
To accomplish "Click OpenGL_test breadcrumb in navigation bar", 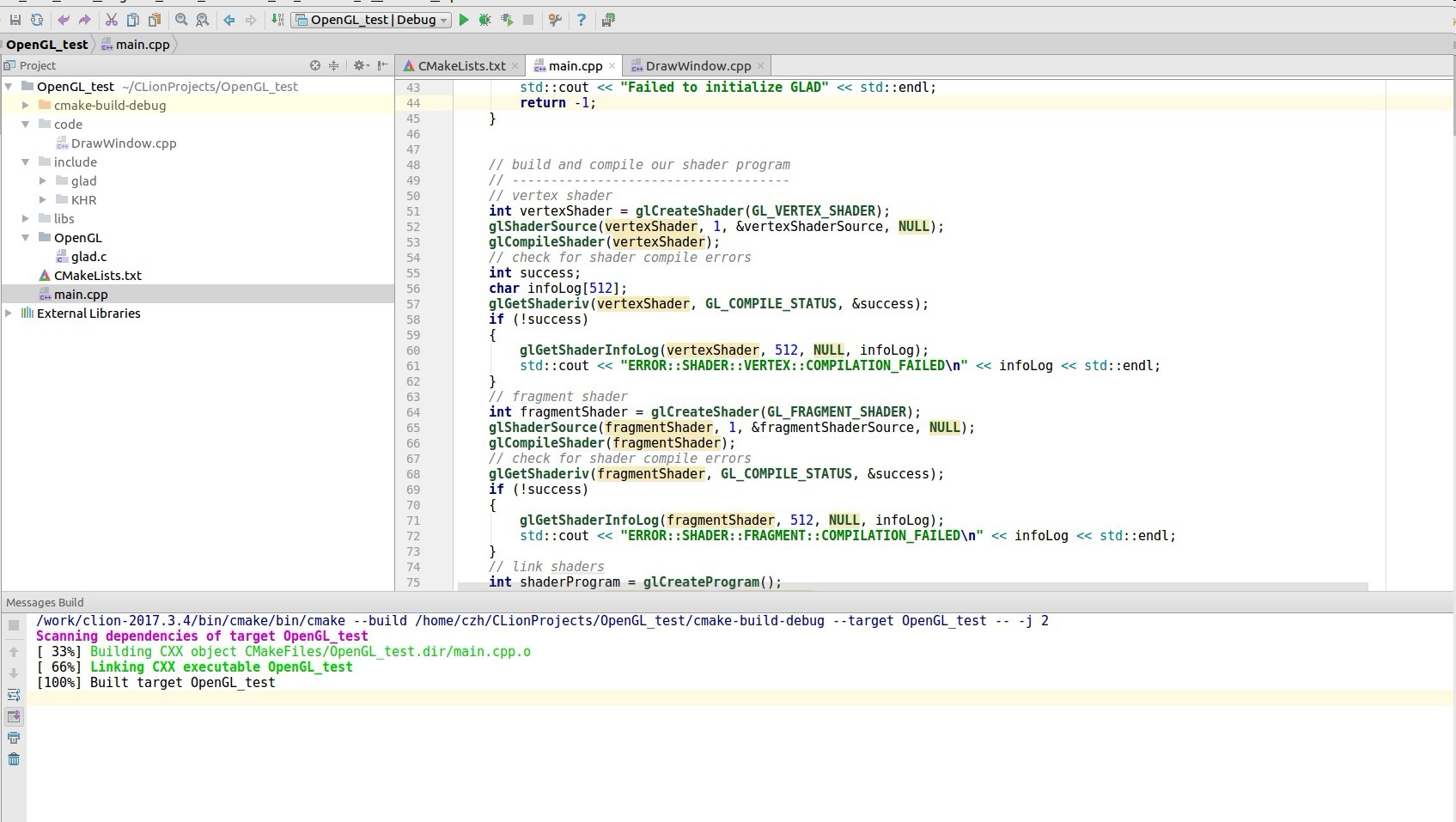I will tap(47, 45).
